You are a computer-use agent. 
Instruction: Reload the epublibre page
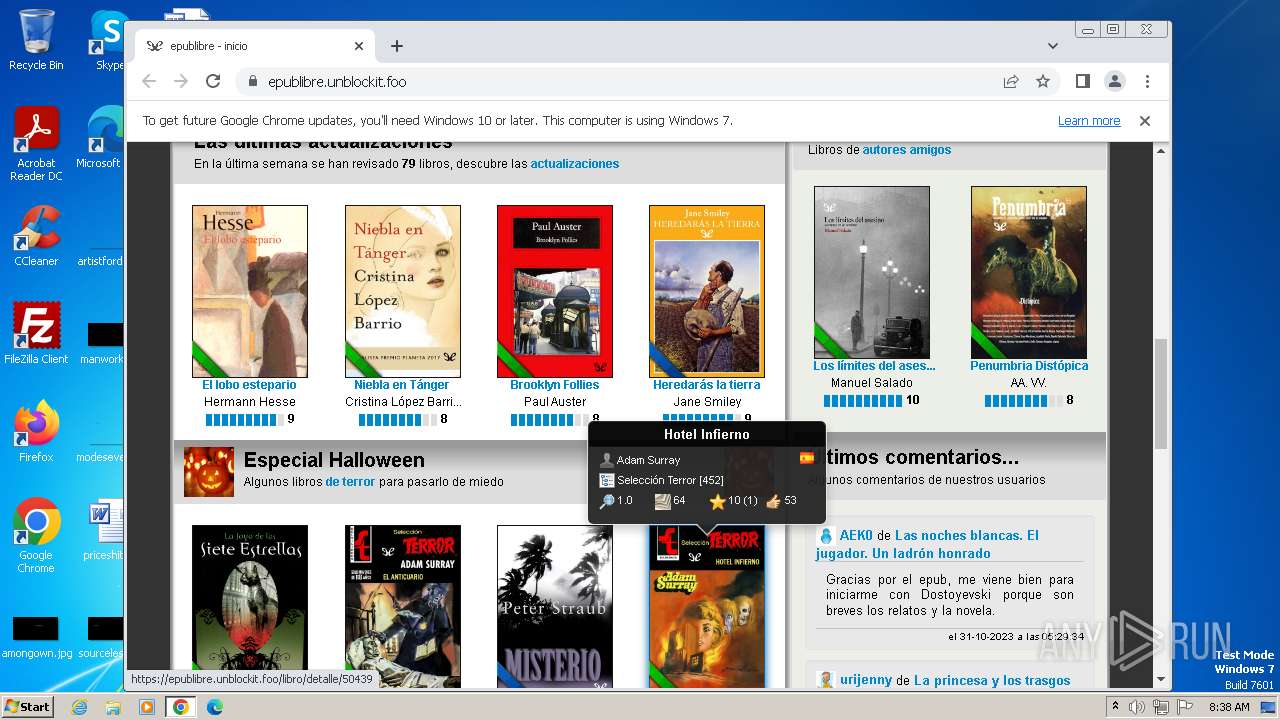pyautogui.click(x=213, y=81)
